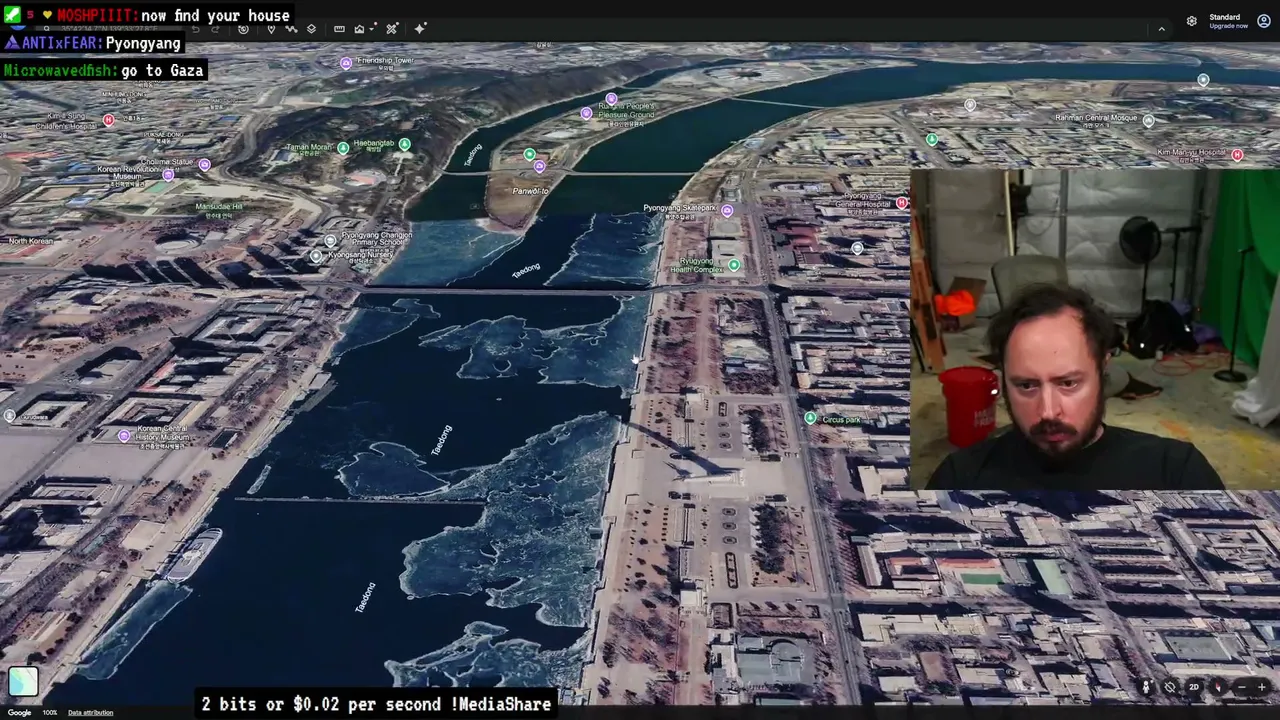
Task: Click the rotate view control icon
Action: pyautogui.click(x=1170, y=687)
